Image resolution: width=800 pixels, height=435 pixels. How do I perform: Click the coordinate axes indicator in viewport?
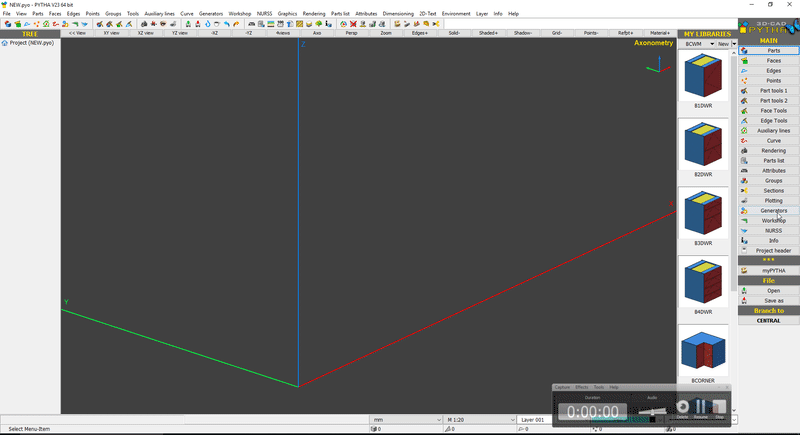pos(659,65)
